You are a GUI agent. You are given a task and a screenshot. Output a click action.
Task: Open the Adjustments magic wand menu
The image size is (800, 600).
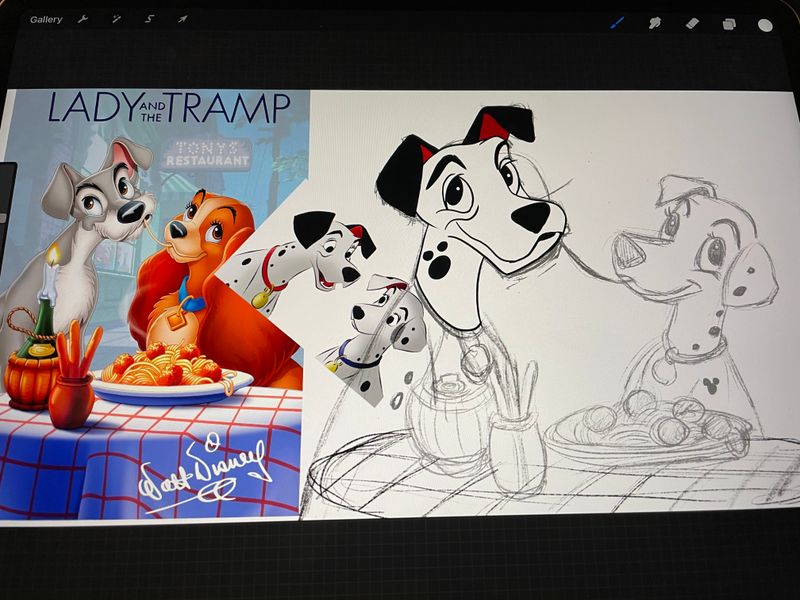coord(116,19)
